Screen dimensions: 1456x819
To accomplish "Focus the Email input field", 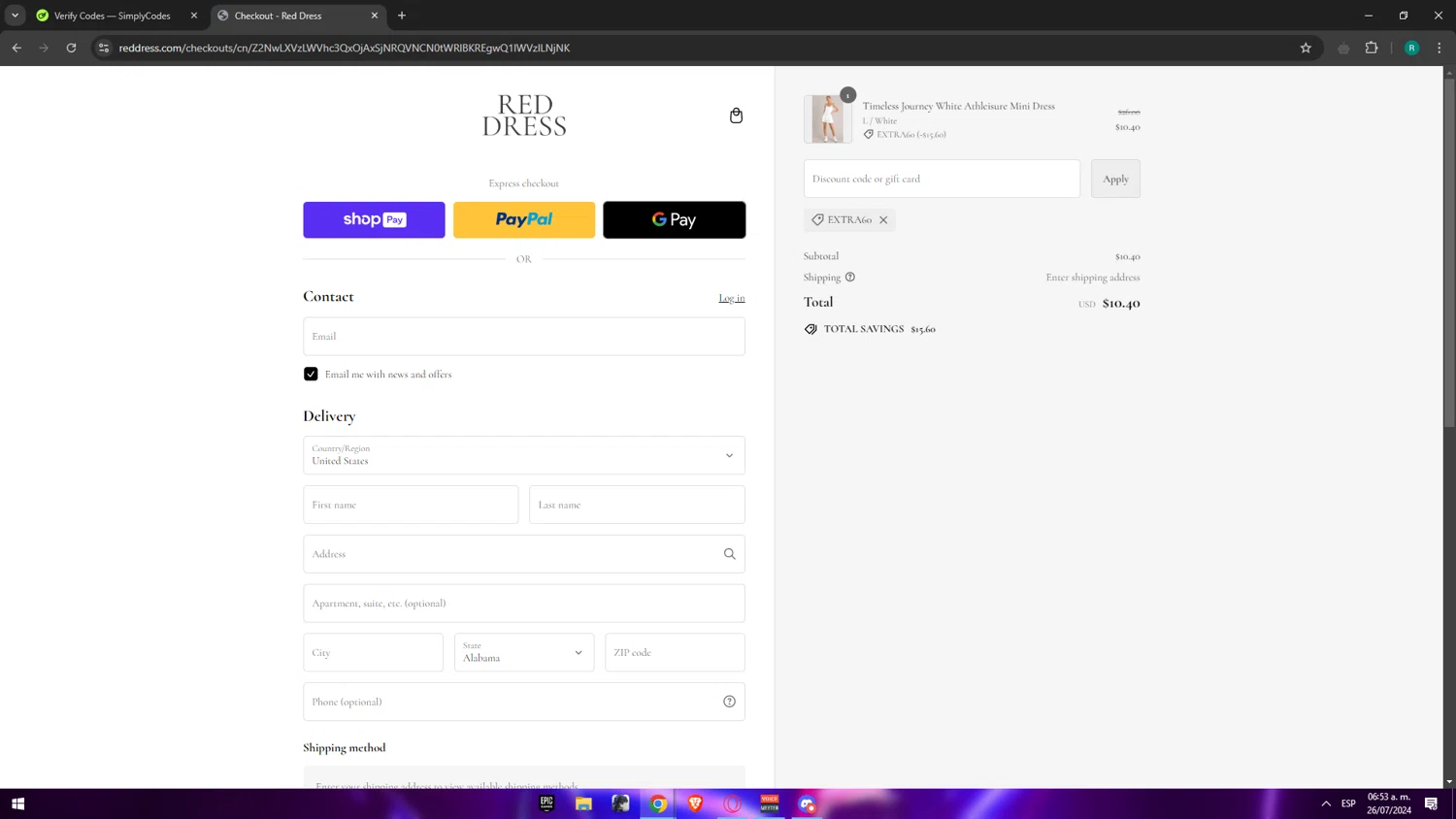I will 524,337.
